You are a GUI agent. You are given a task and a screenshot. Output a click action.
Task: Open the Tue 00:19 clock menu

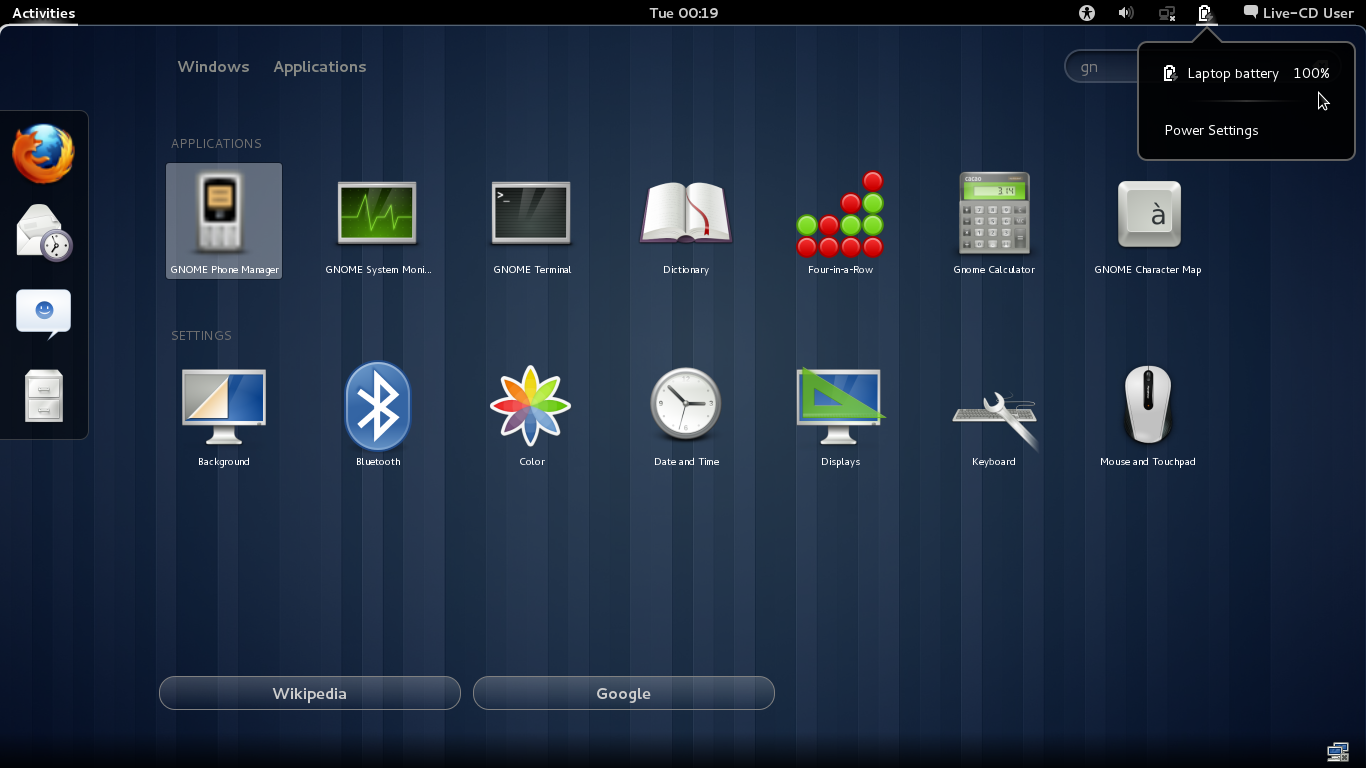[x=684, y=13]
